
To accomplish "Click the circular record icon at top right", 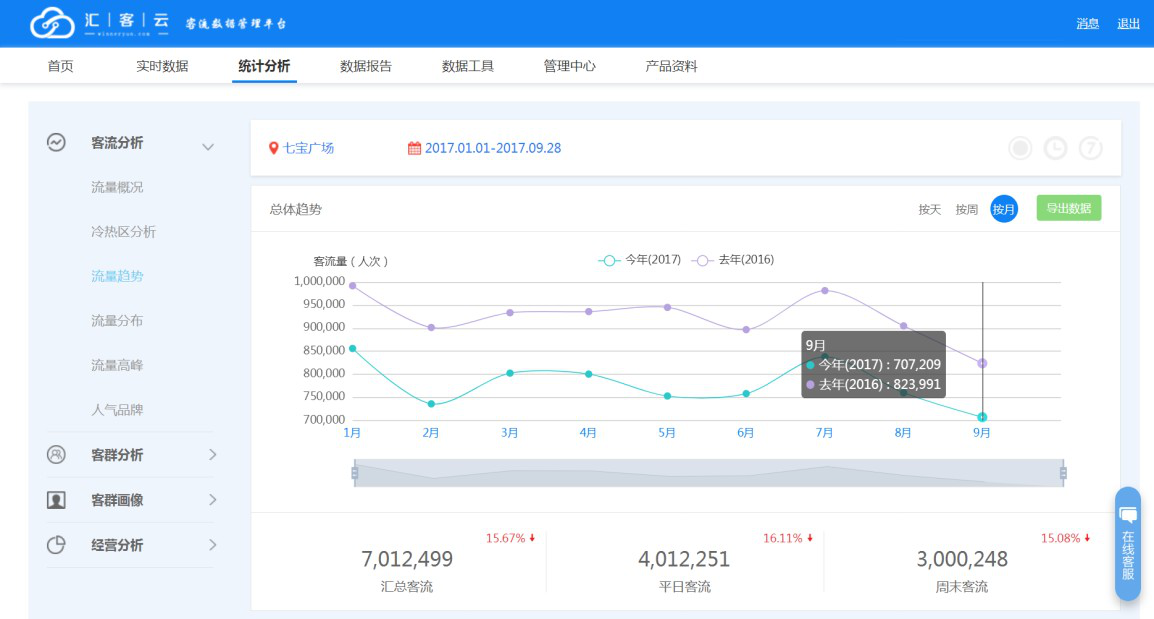I will click(x=1020, y=148).
